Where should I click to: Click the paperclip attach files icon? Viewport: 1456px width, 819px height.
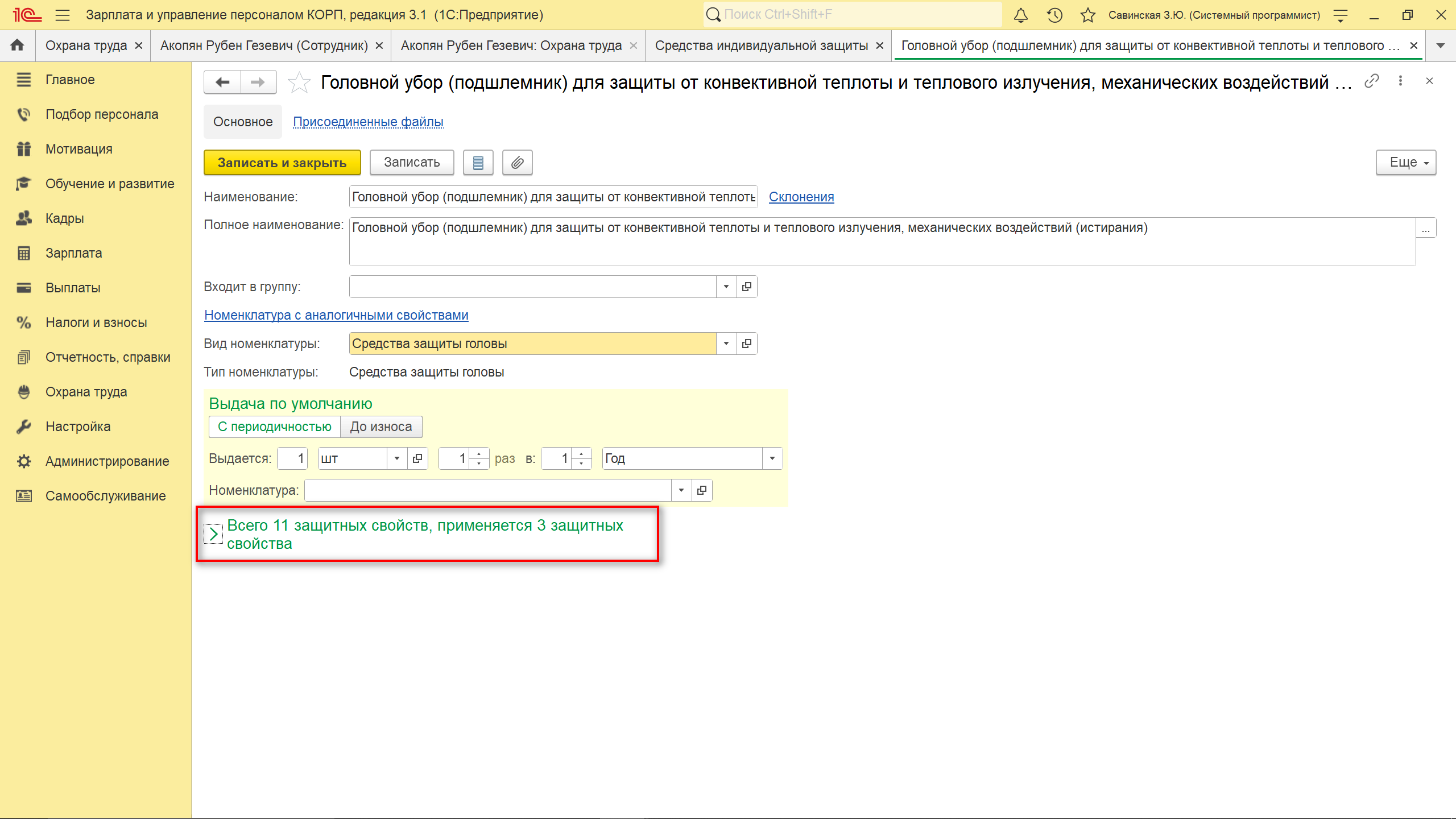pyautogui.click(x=517, y=163)
